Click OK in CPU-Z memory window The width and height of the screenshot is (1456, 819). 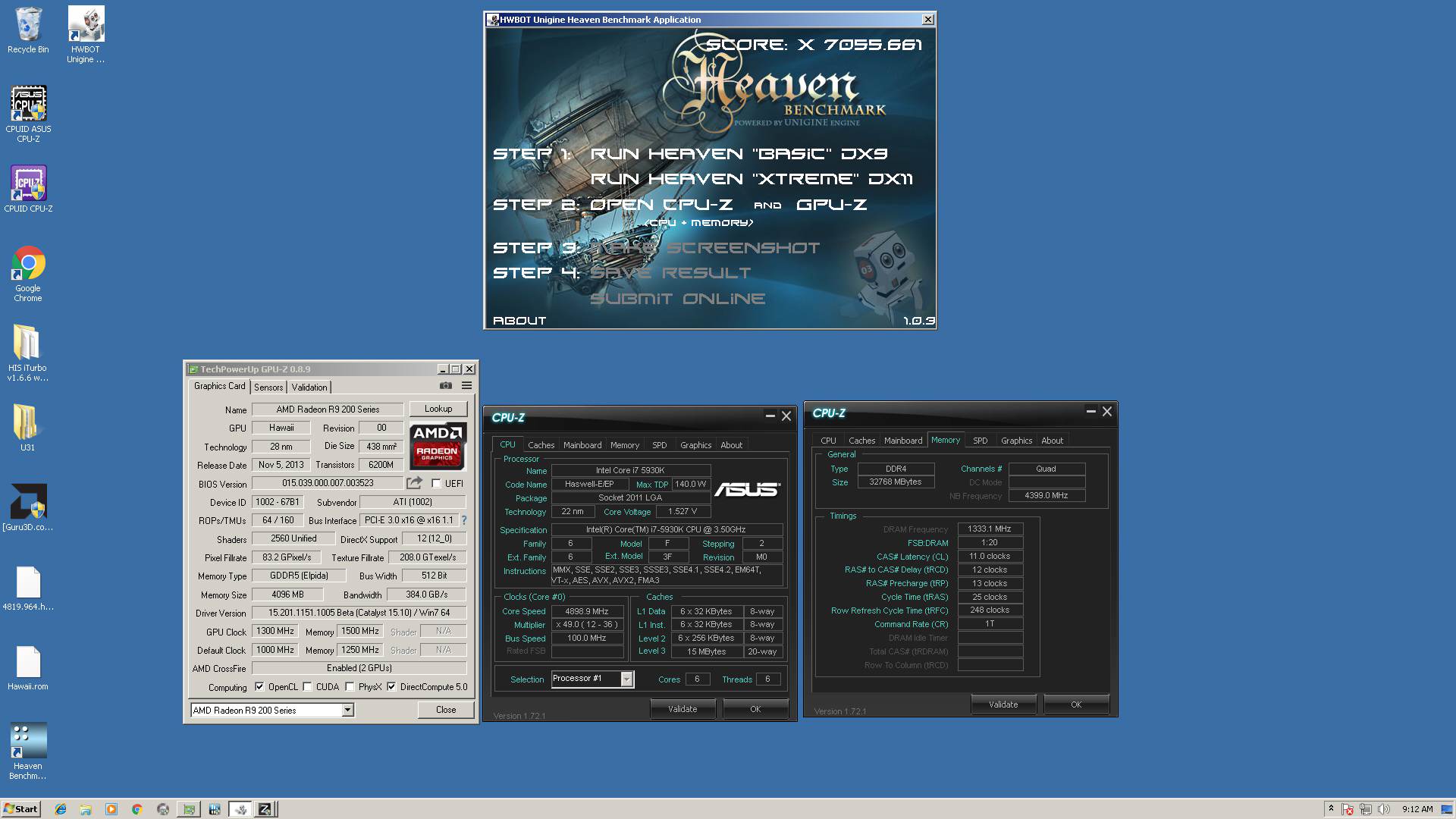tap(1076, 704)
